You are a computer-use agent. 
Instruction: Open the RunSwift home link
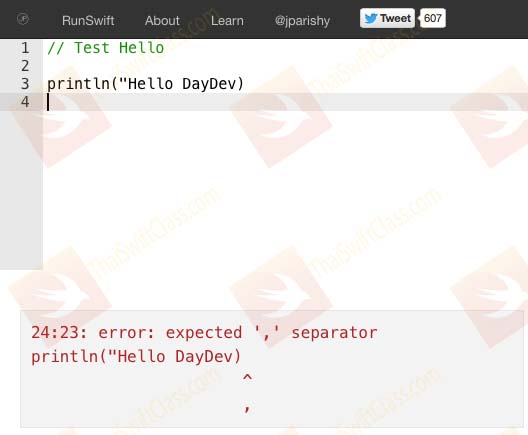[x=88, y=21]
